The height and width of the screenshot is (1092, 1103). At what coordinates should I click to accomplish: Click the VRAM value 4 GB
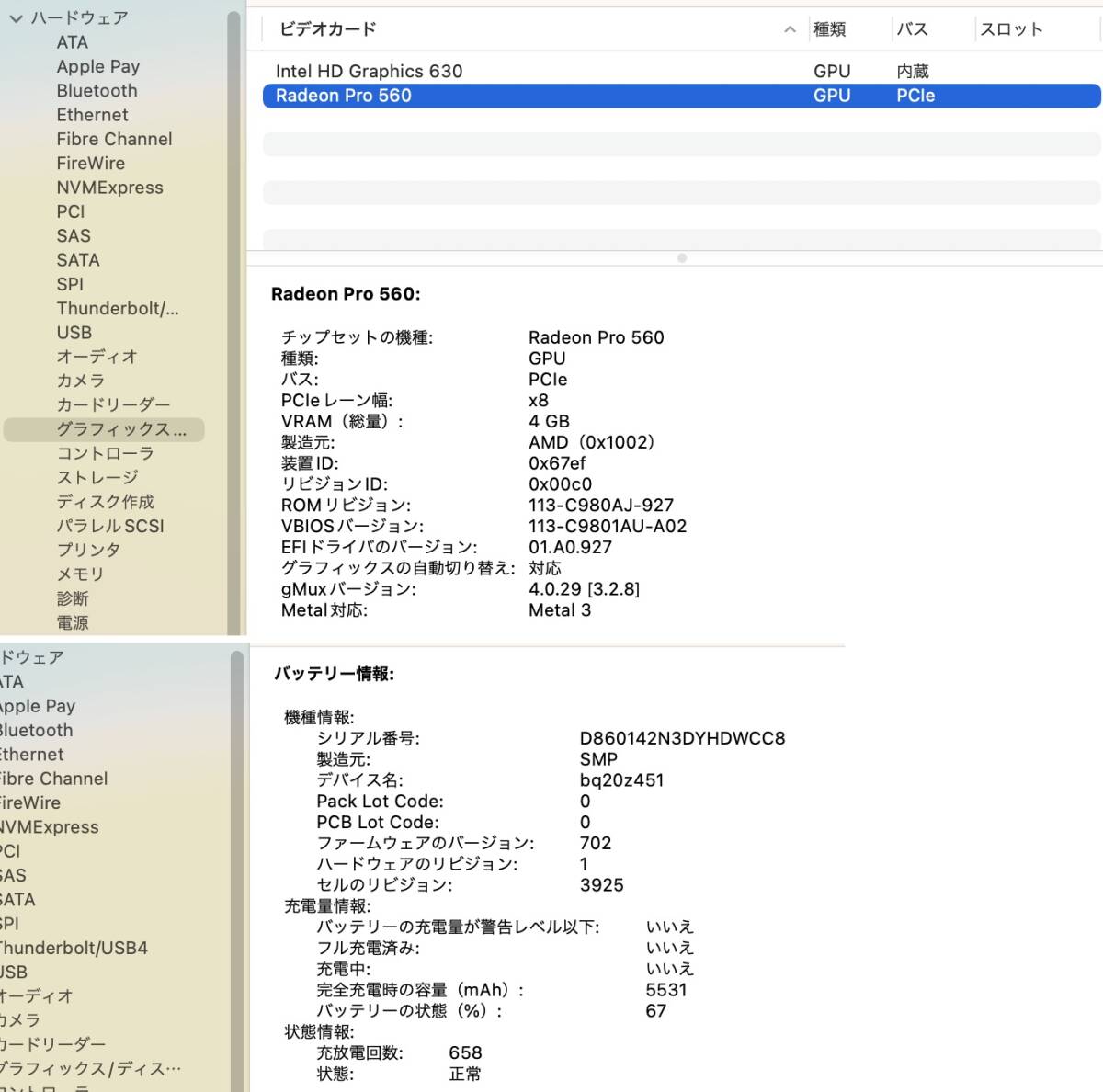click(549, 421)
